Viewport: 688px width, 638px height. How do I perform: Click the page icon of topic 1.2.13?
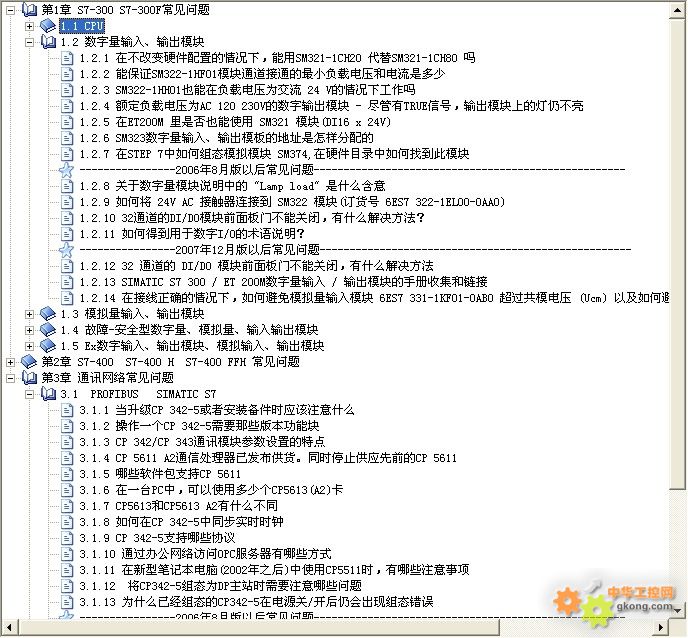pyautogui.click(x=67, y=282)
